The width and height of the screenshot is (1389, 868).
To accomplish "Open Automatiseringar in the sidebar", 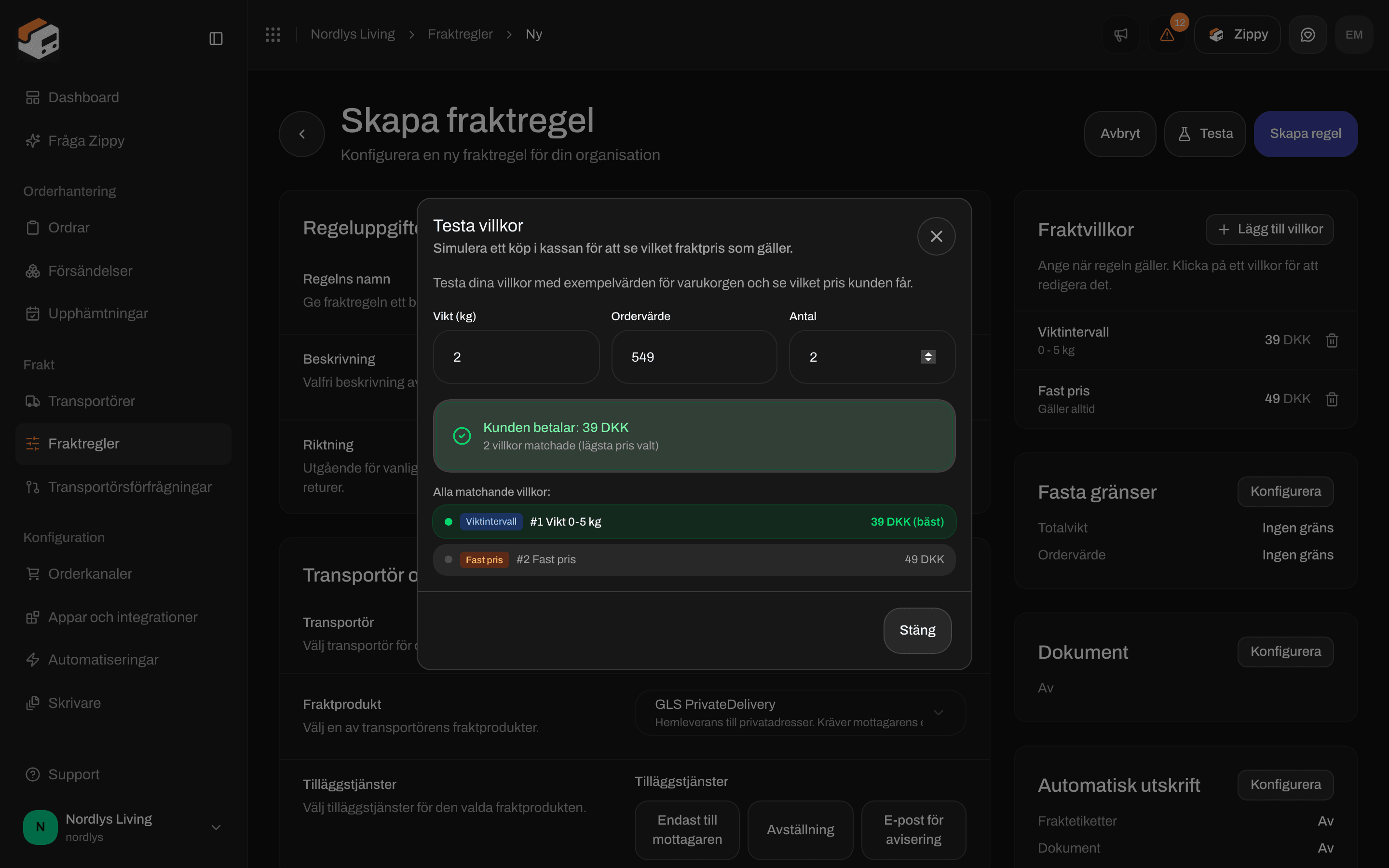I will click(x=123, y=660).
